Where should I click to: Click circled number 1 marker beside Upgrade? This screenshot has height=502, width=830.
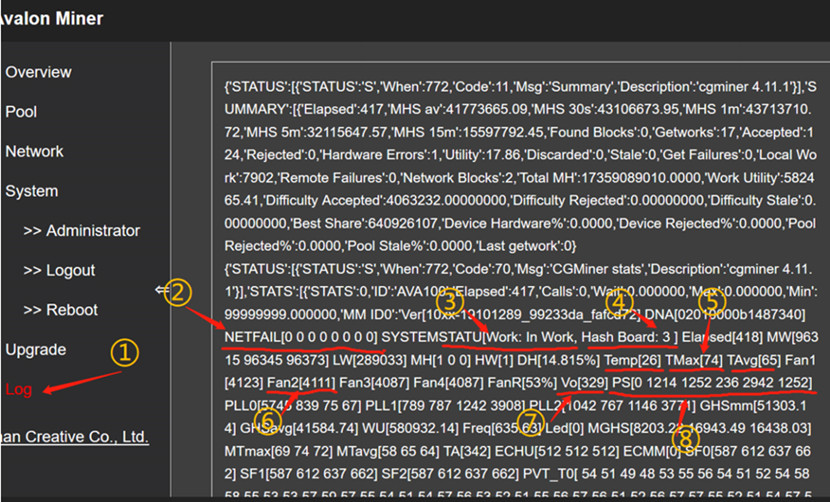tap(124, 352)
